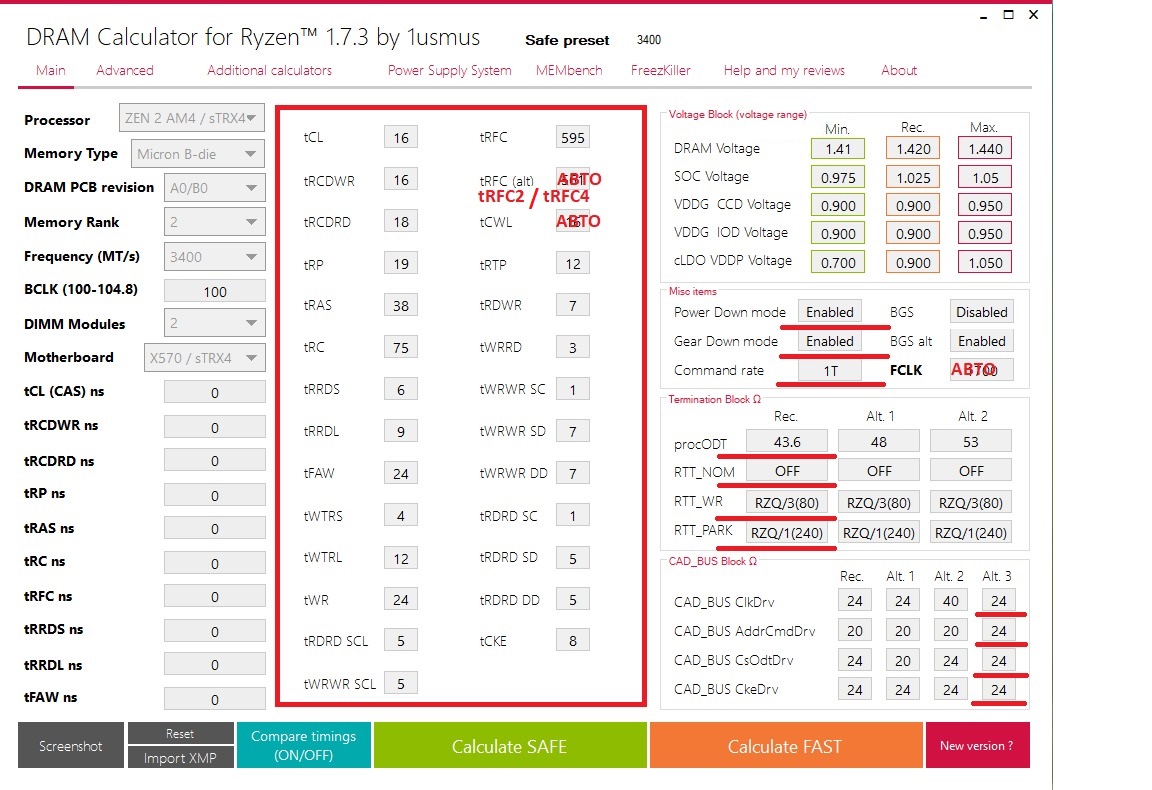Screen dimensions: 1152x790
Task: Click the Reset button
Action: 180,733
